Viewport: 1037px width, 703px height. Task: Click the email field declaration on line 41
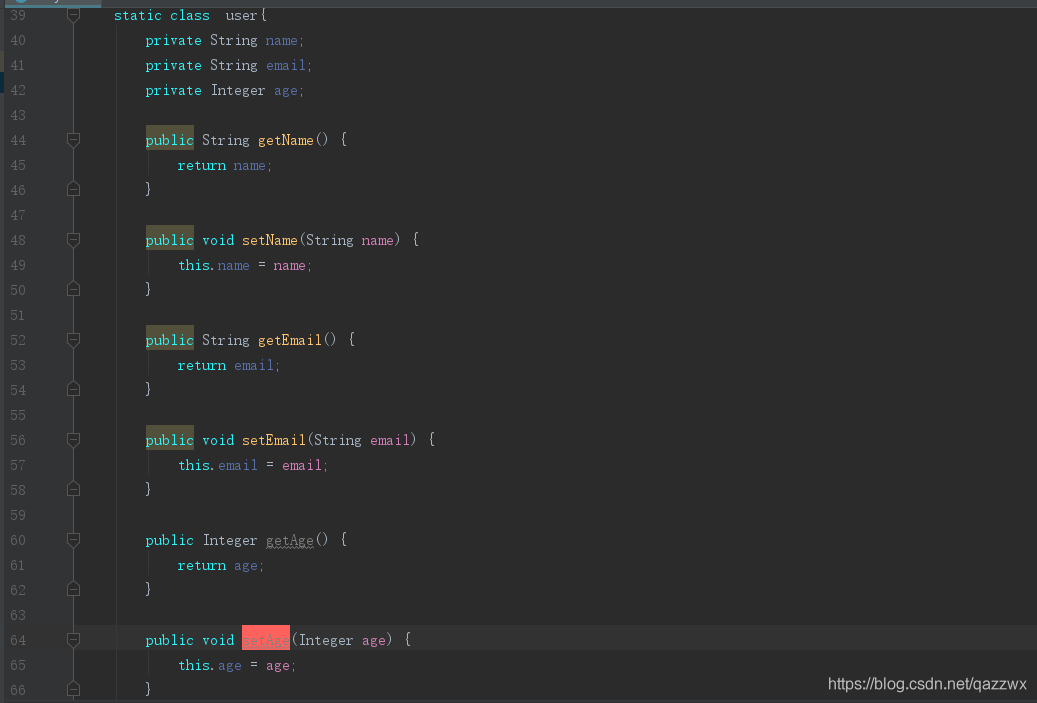[x=285, y=65]
